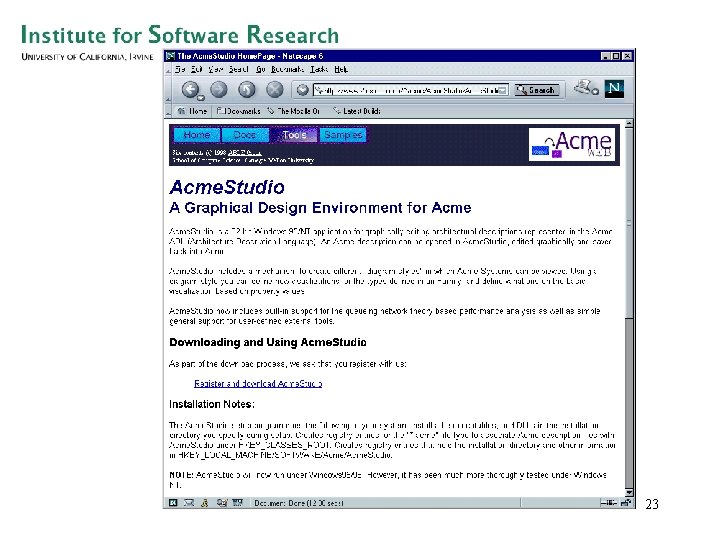Click the Print icon in the toolbar
The image size is (720, 540).
[x=583, y=86]
